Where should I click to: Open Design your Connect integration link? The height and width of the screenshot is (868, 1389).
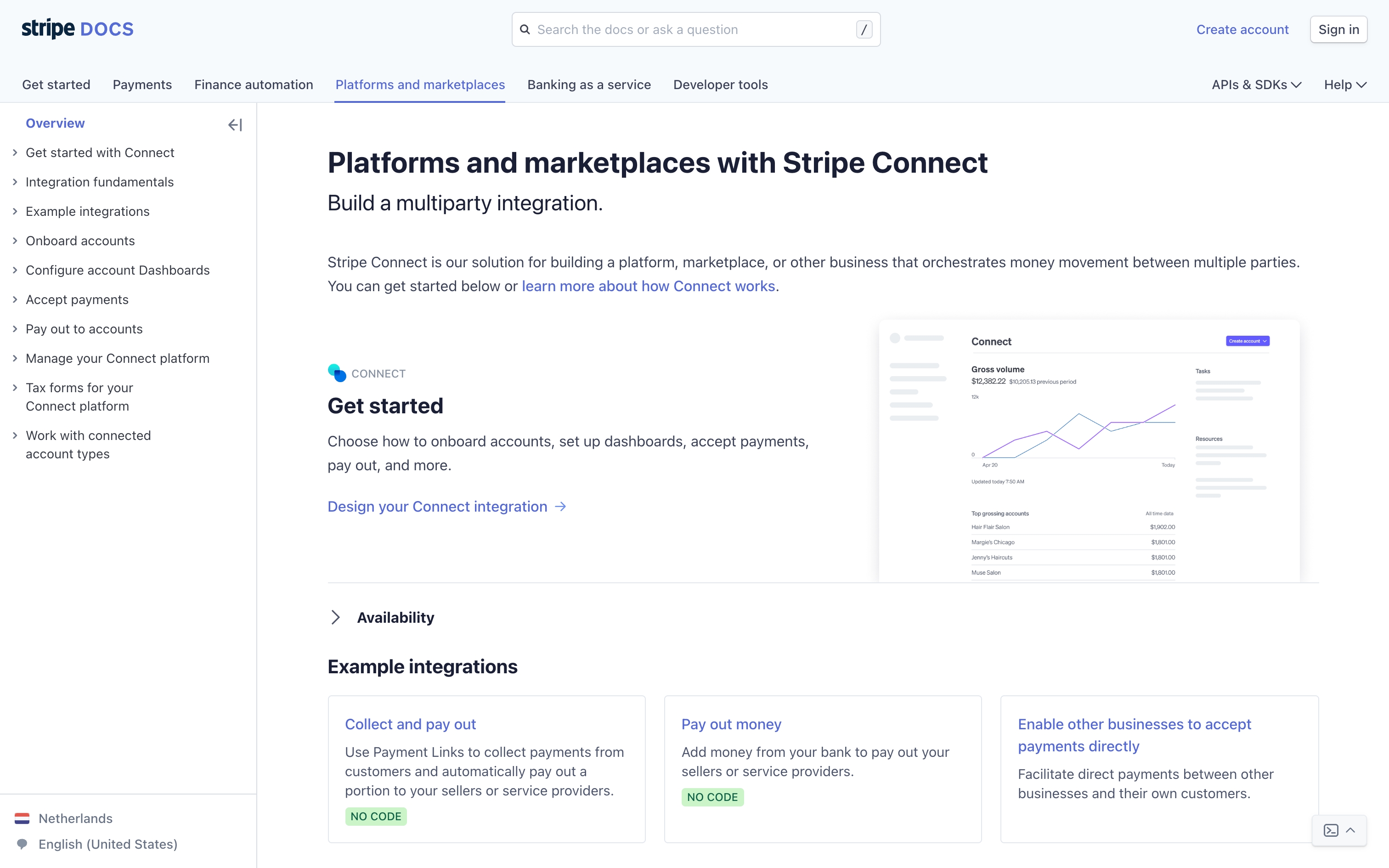(x=447, y=506)
